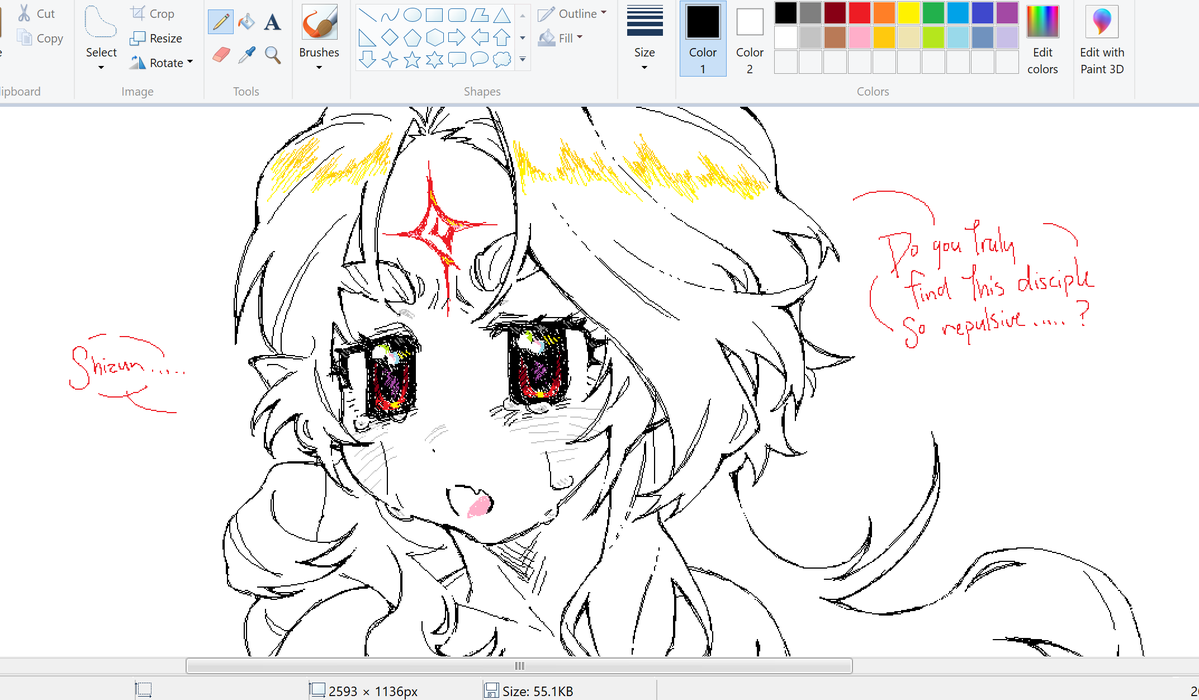
Task: Select the Pencil tool
Action: tap(221, 21)
